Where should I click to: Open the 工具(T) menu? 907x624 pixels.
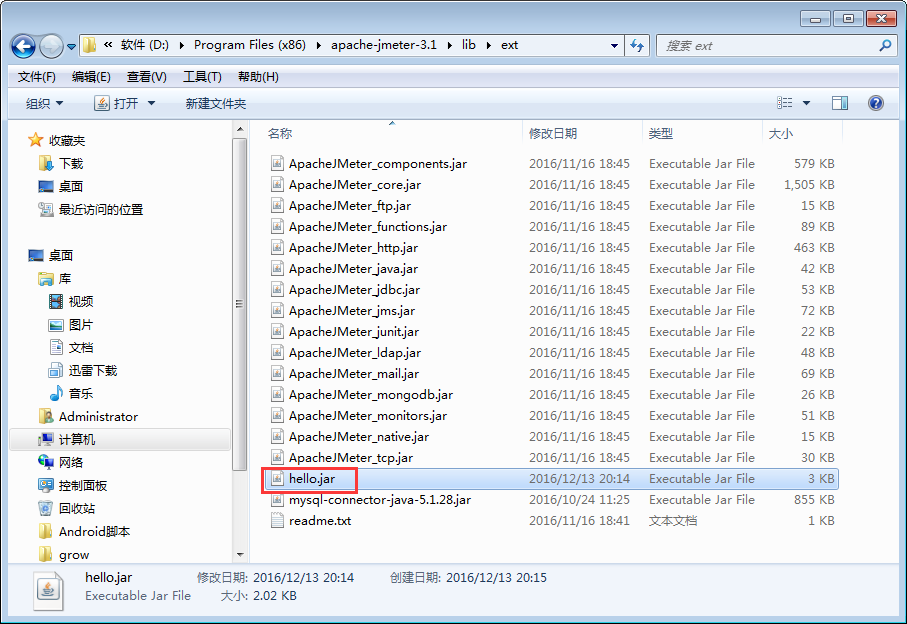coord(202,77)
